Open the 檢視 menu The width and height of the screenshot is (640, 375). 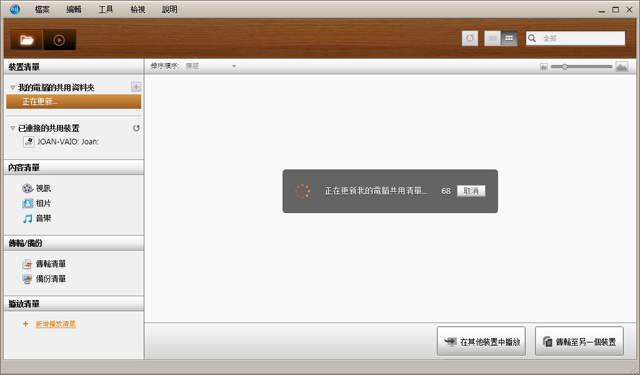[138, 9]
